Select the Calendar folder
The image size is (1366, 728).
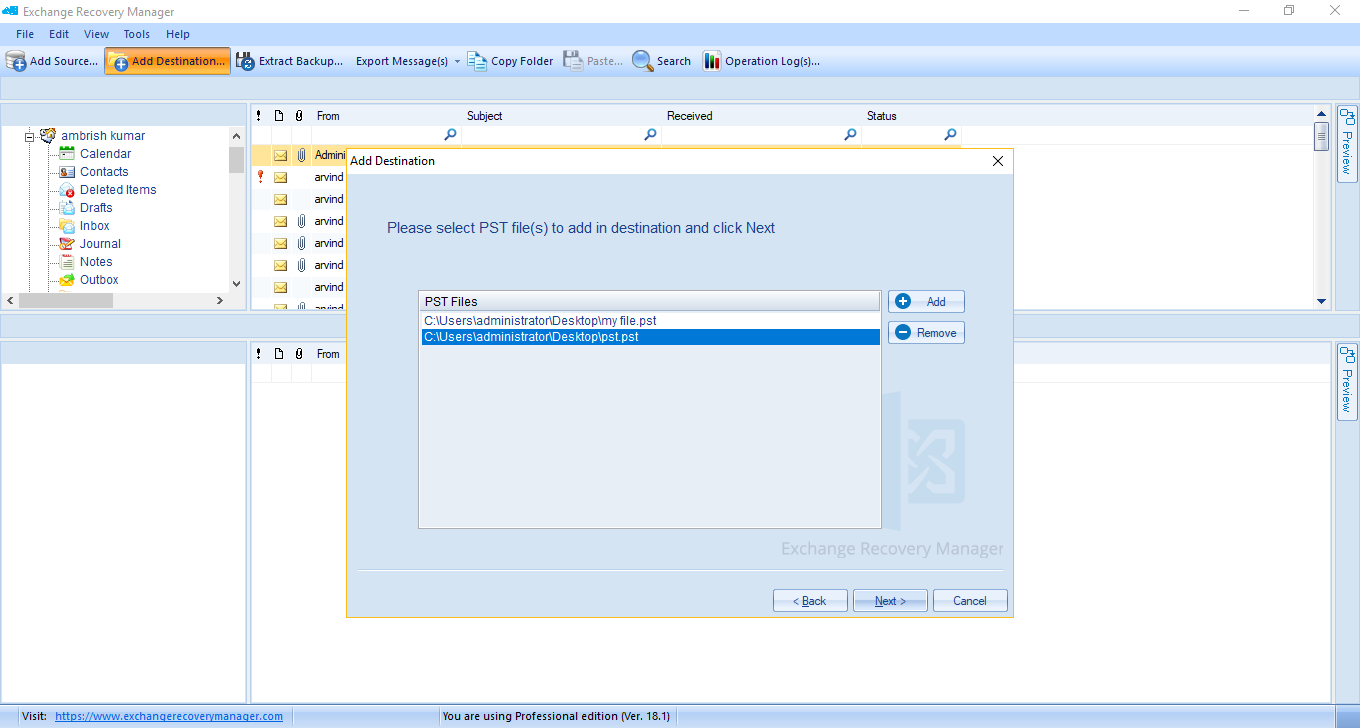coord(105,154)
